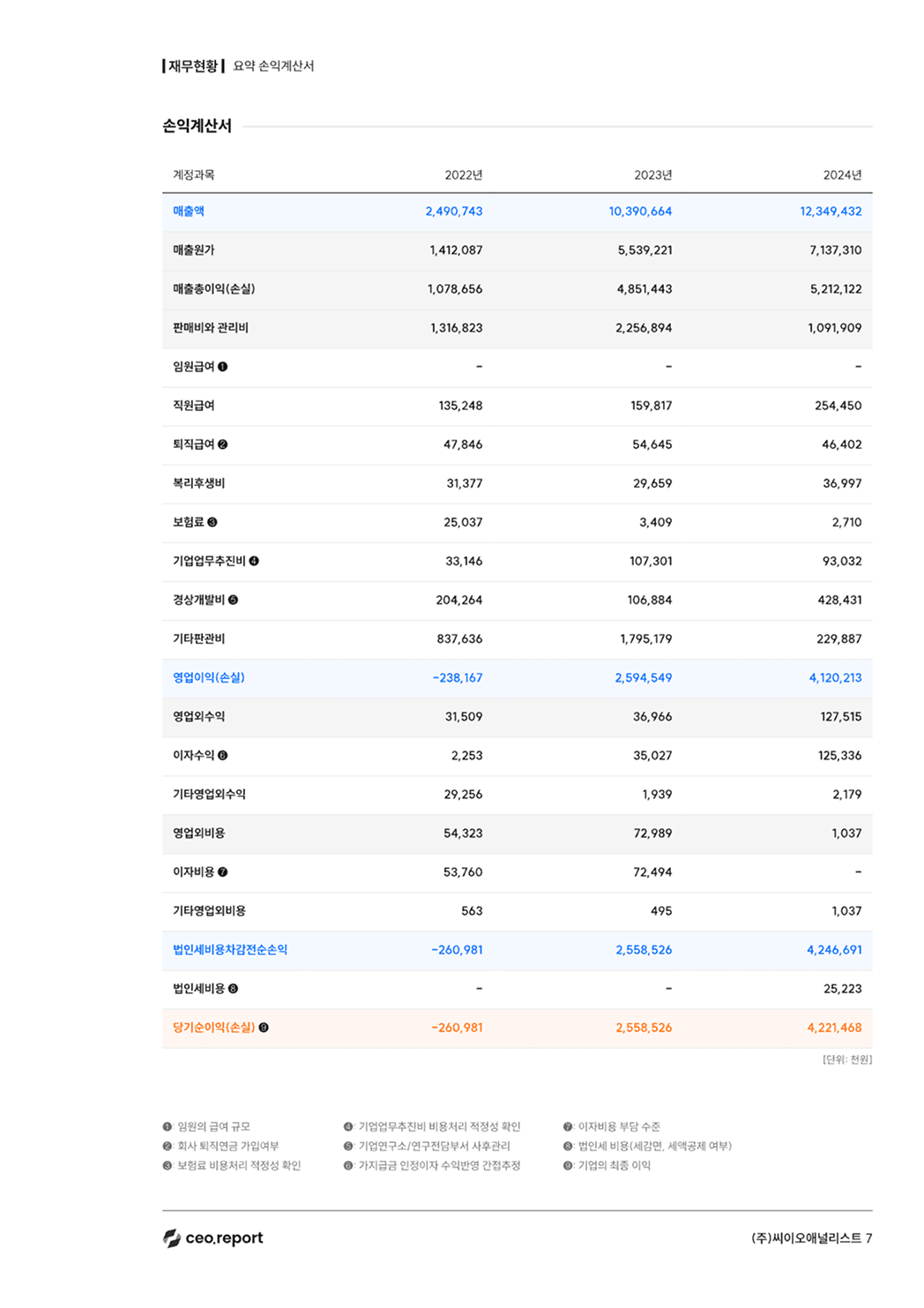Click the ❷ badge beside 퇴직급여
Screen dimensions: 924x1308
220,444
